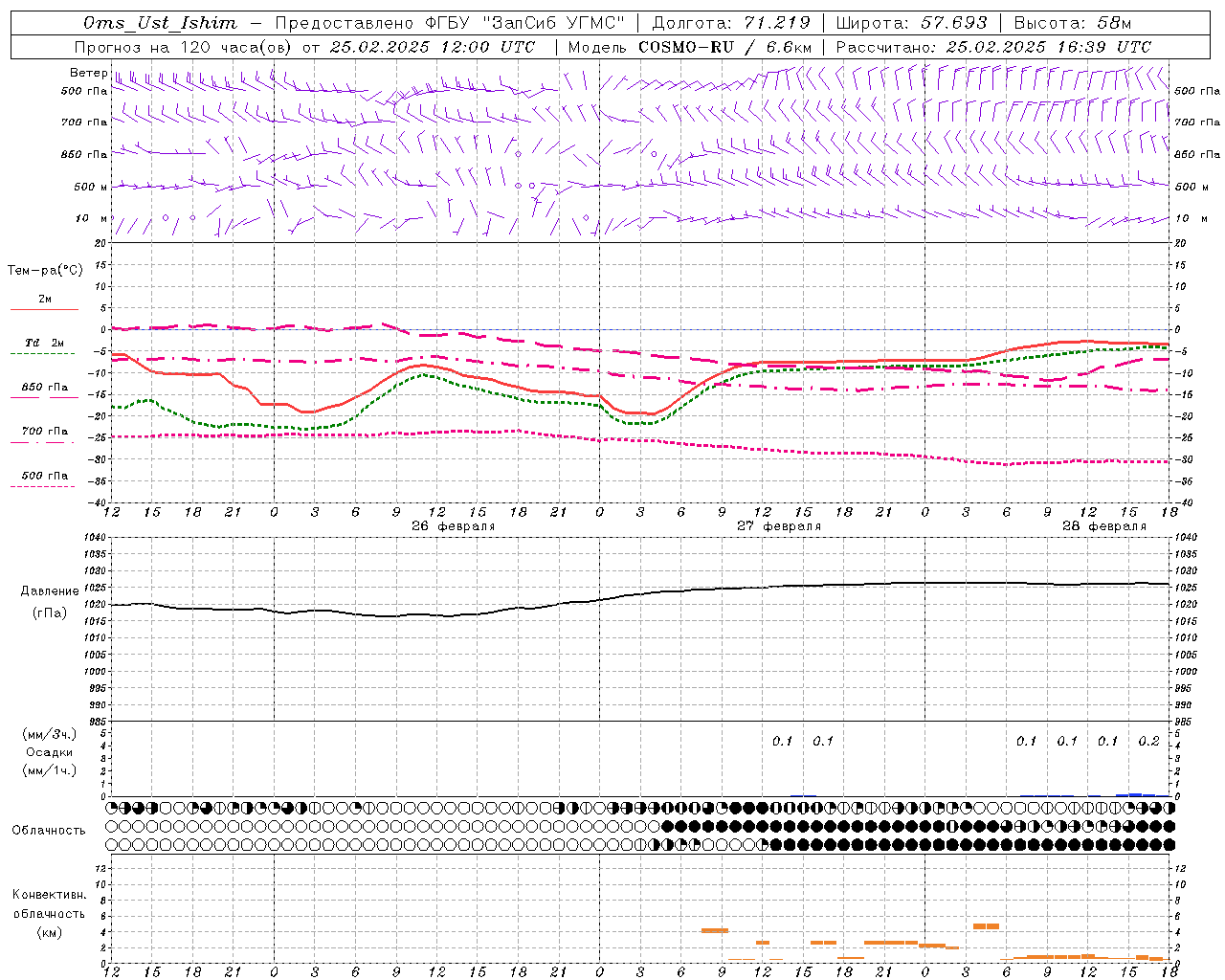Select the station name Oms_Ust_Ishim
The image size is (1225, 980).
point(160,23)
